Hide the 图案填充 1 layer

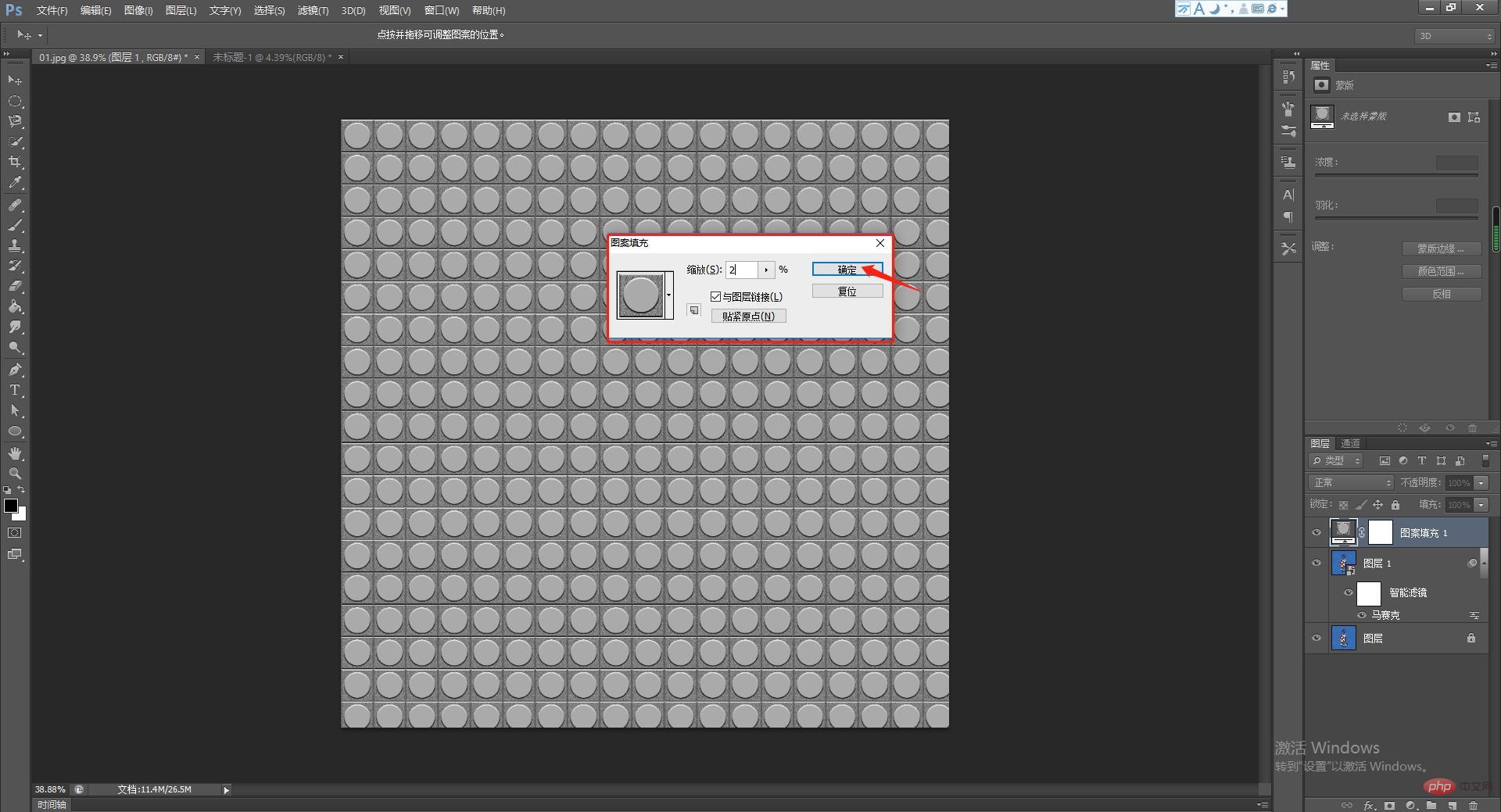[1317, 533]
